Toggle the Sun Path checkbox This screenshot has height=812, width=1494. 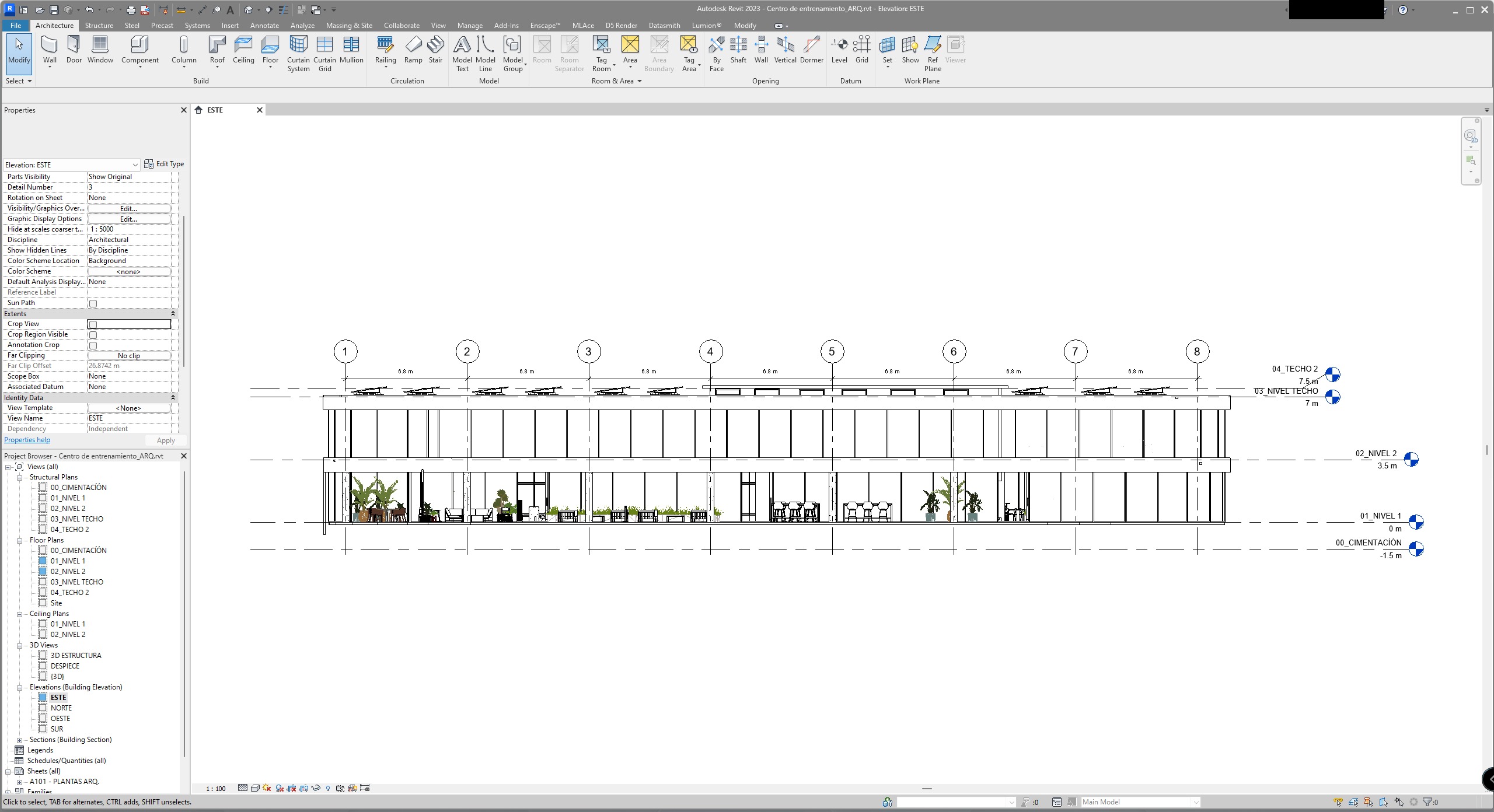93,303
